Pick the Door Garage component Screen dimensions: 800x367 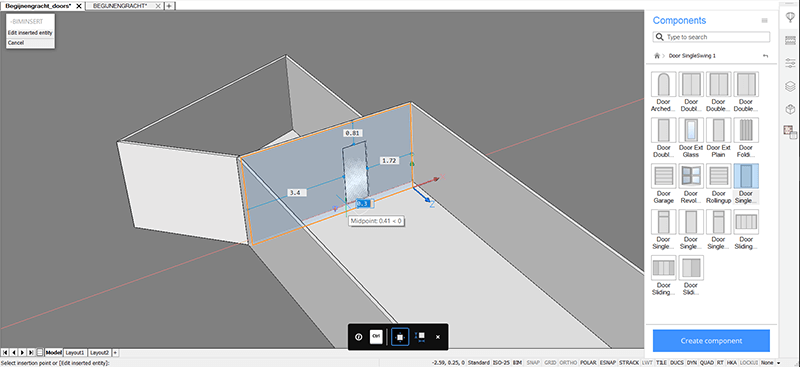(x=663, y=176)
